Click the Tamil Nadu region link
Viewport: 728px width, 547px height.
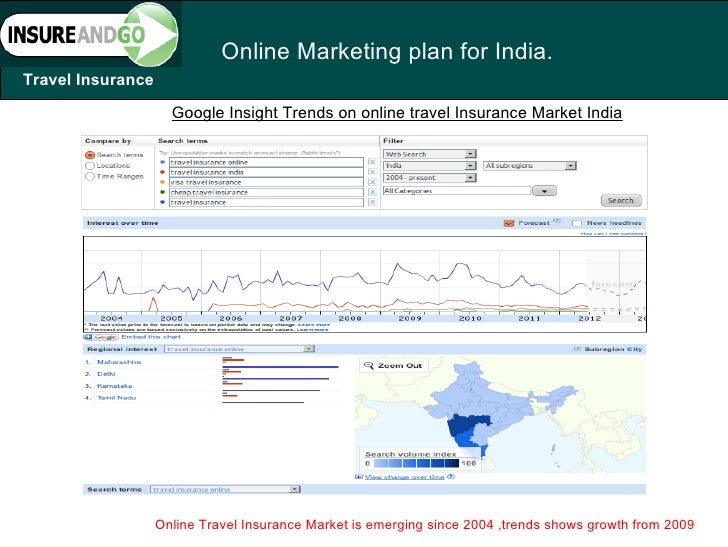117,398
